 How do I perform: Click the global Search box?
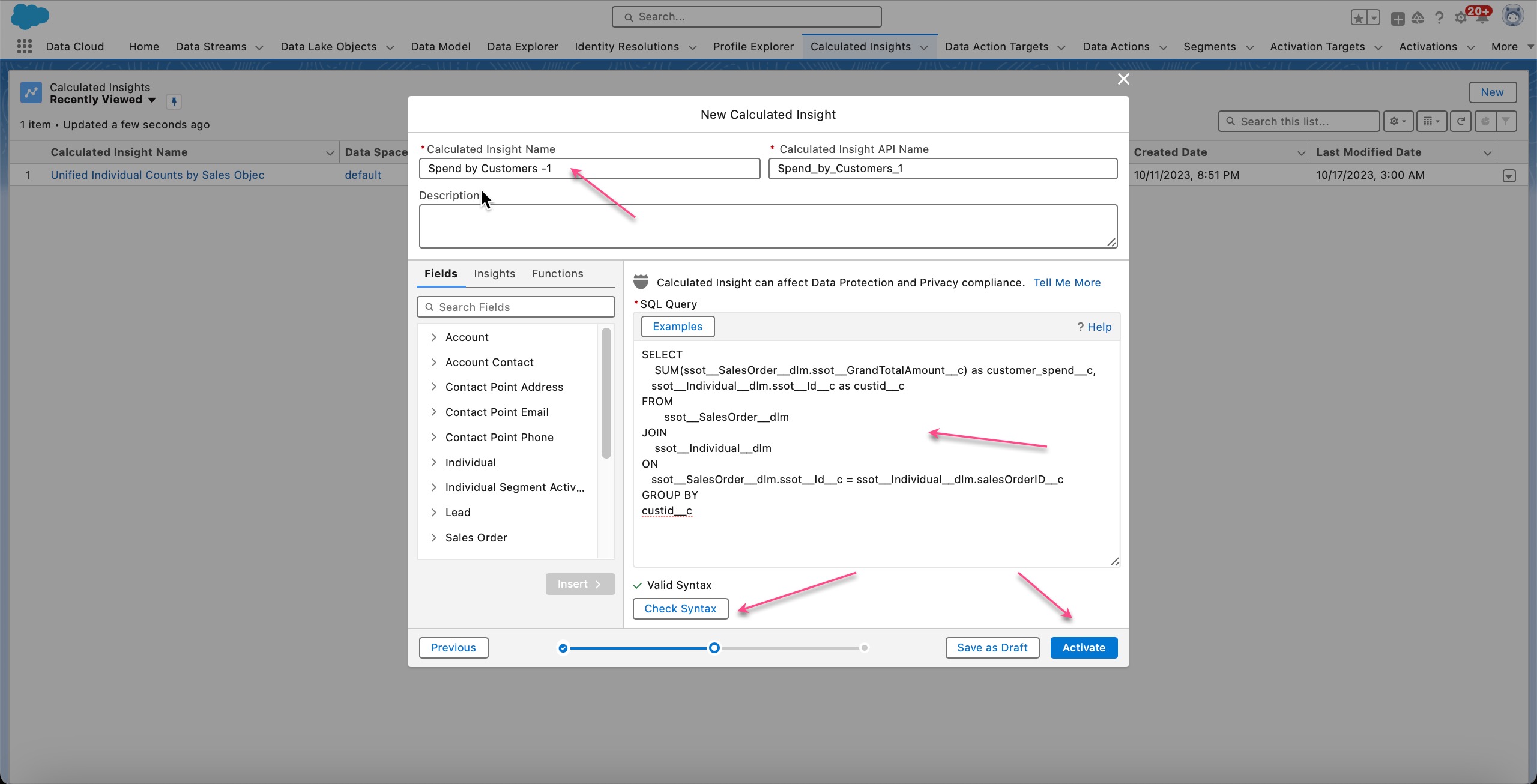(x=746, y=17)
